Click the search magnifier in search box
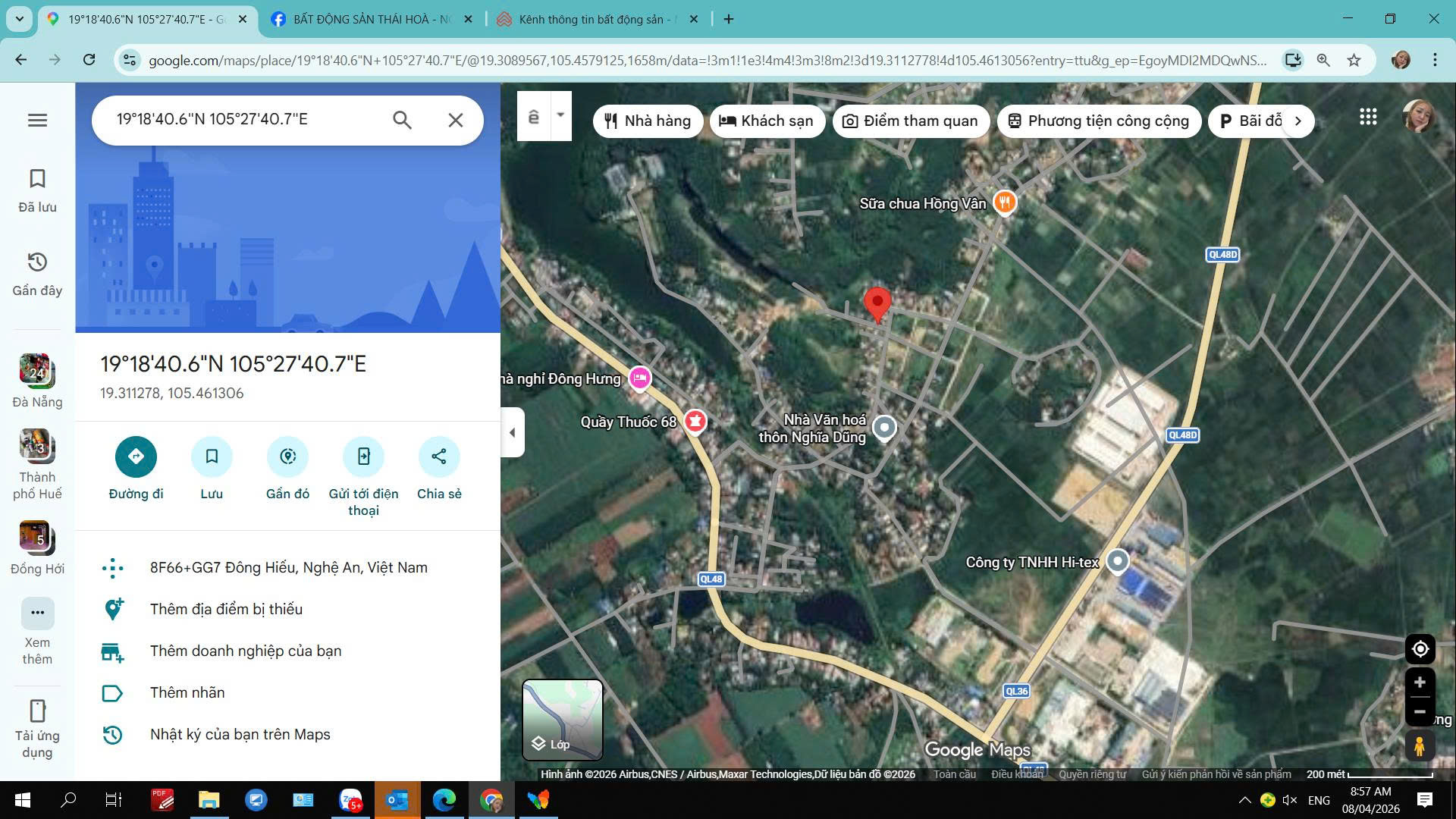1456x819 pixels. pyautogui.click(x=402, y=120)
